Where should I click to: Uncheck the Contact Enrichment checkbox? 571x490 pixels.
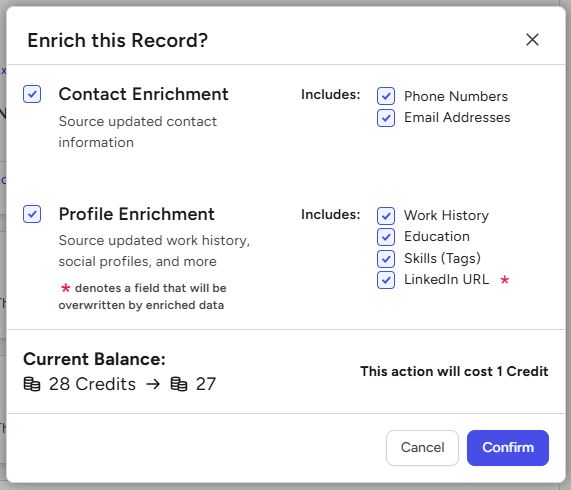32,94
